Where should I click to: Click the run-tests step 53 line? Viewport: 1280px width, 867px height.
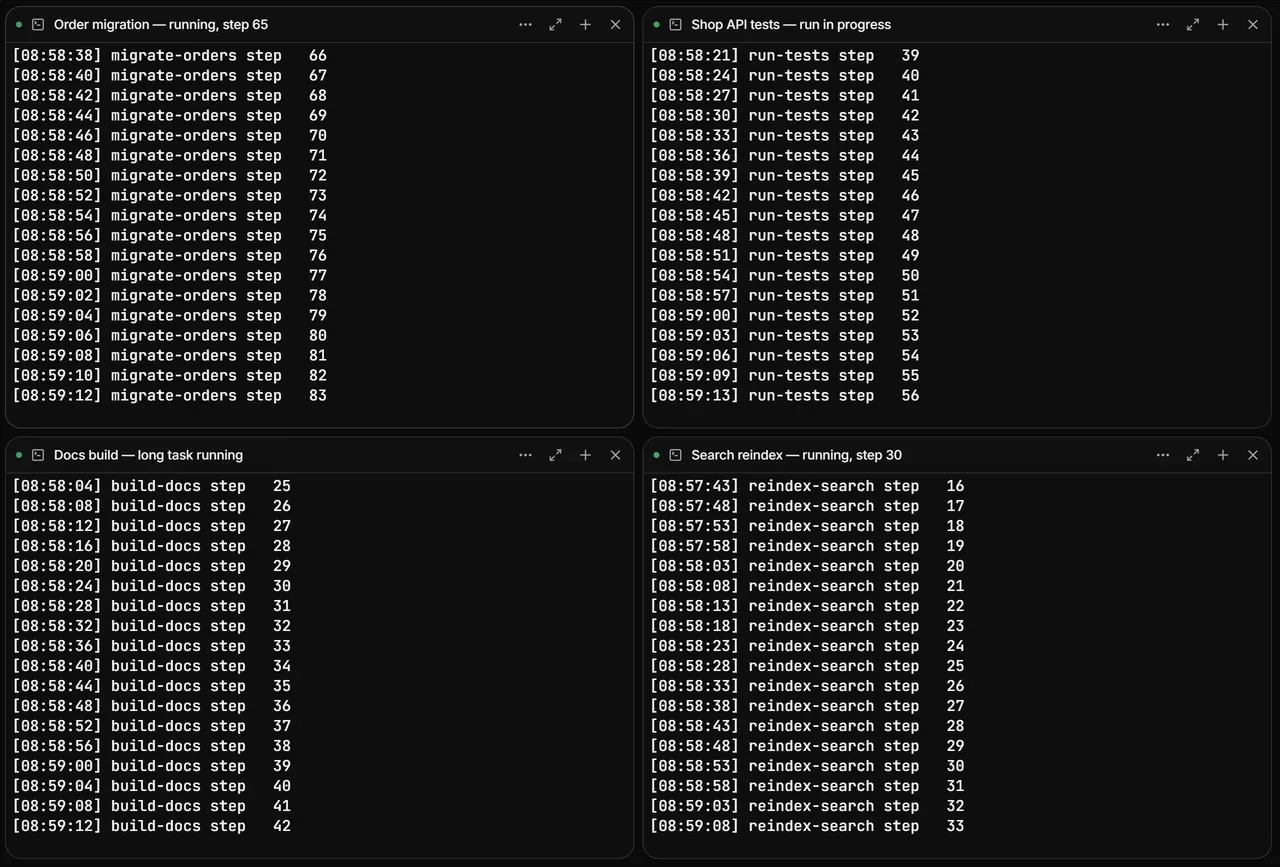[785, 336]
